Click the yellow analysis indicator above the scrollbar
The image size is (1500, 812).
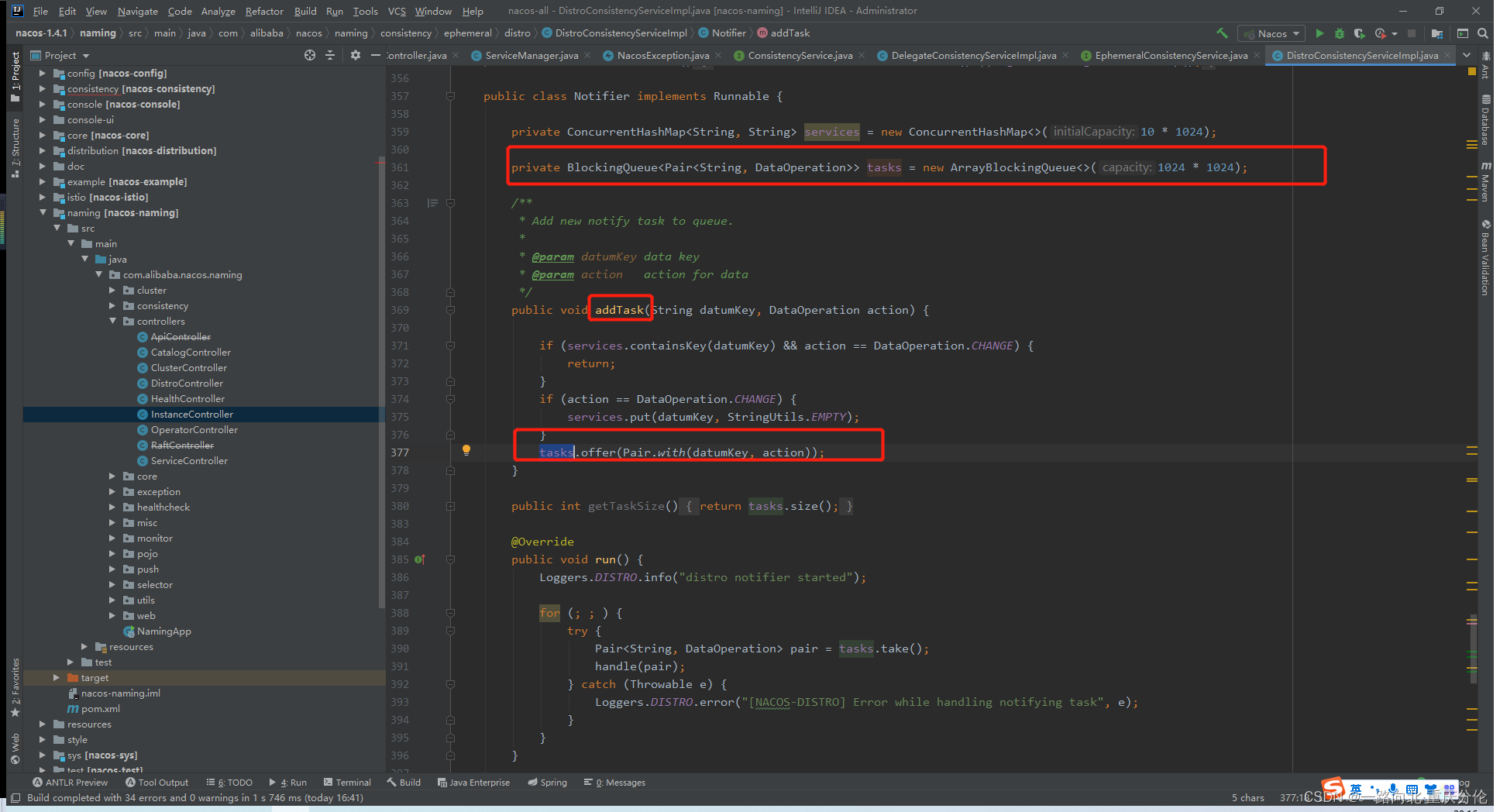[x=1472, y=71]
